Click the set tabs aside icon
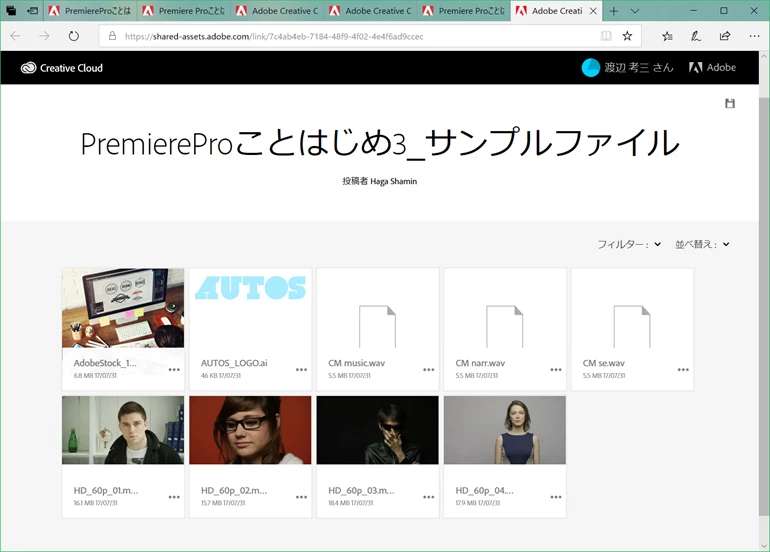 coord(32,11)
